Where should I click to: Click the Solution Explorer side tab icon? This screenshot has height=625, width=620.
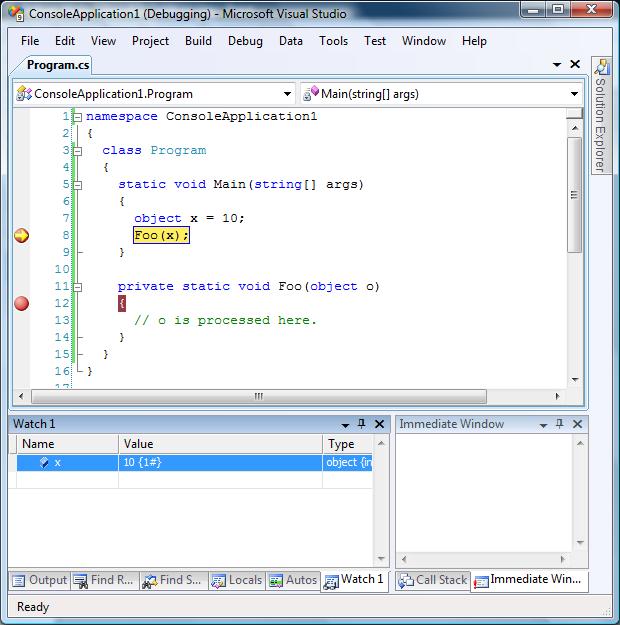coord(601,67)
